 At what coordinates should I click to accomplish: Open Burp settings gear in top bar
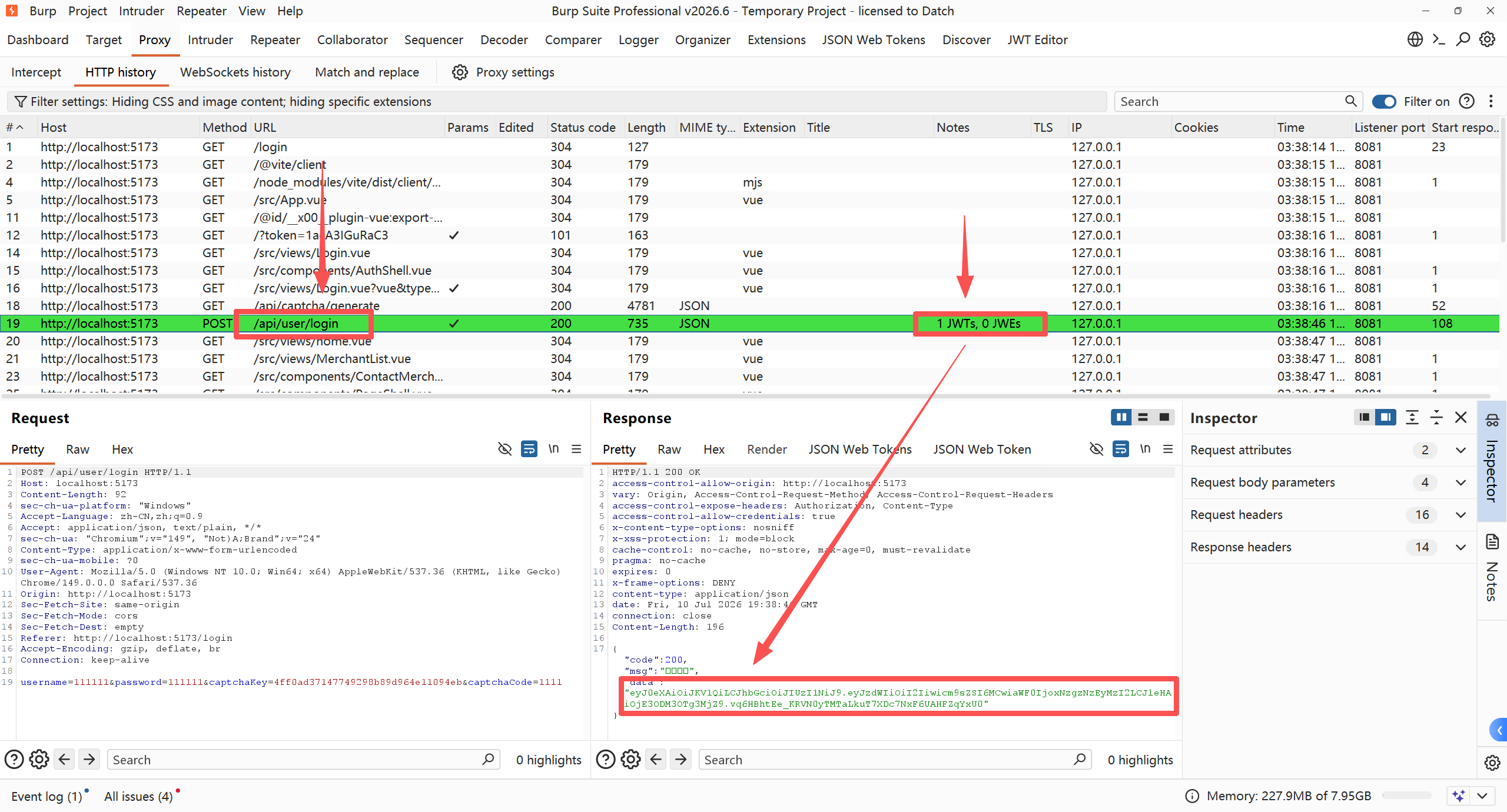click(1488, 39)
